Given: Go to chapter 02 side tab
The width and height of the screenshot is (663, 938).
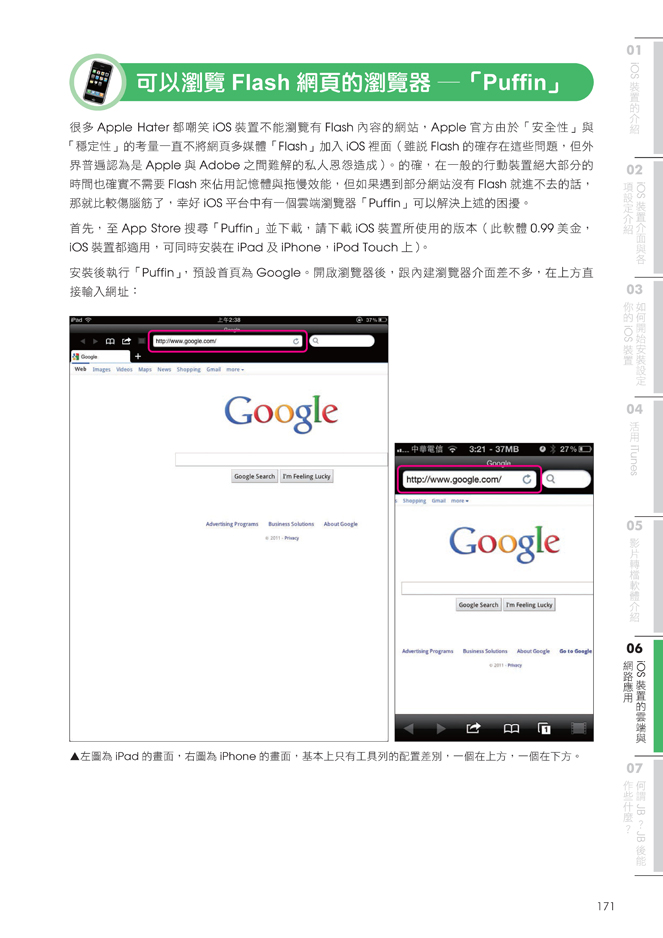Looking at the screenshot, I should 642,217.
